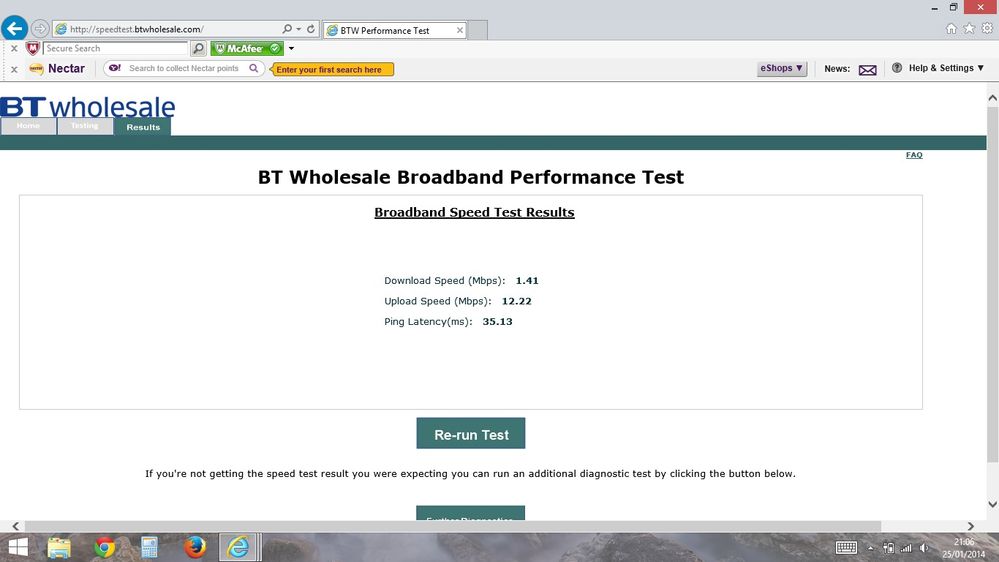Image resolution: width=999 pixels, height=562 pixels.
Task: Close the BTW Performance Test tab
Action: click(459, 30)
